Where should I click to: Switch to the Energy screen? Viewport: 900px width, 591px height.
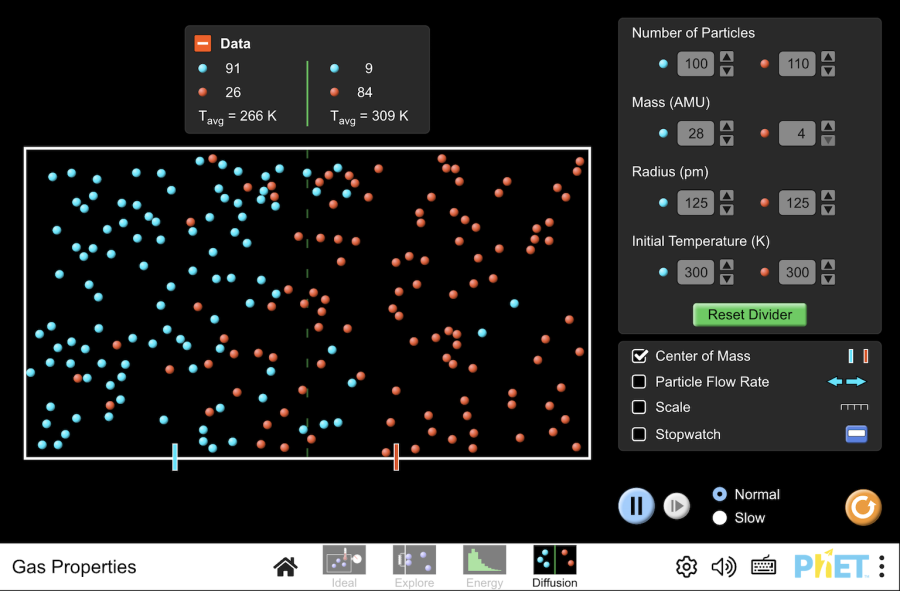coord(484,566)
